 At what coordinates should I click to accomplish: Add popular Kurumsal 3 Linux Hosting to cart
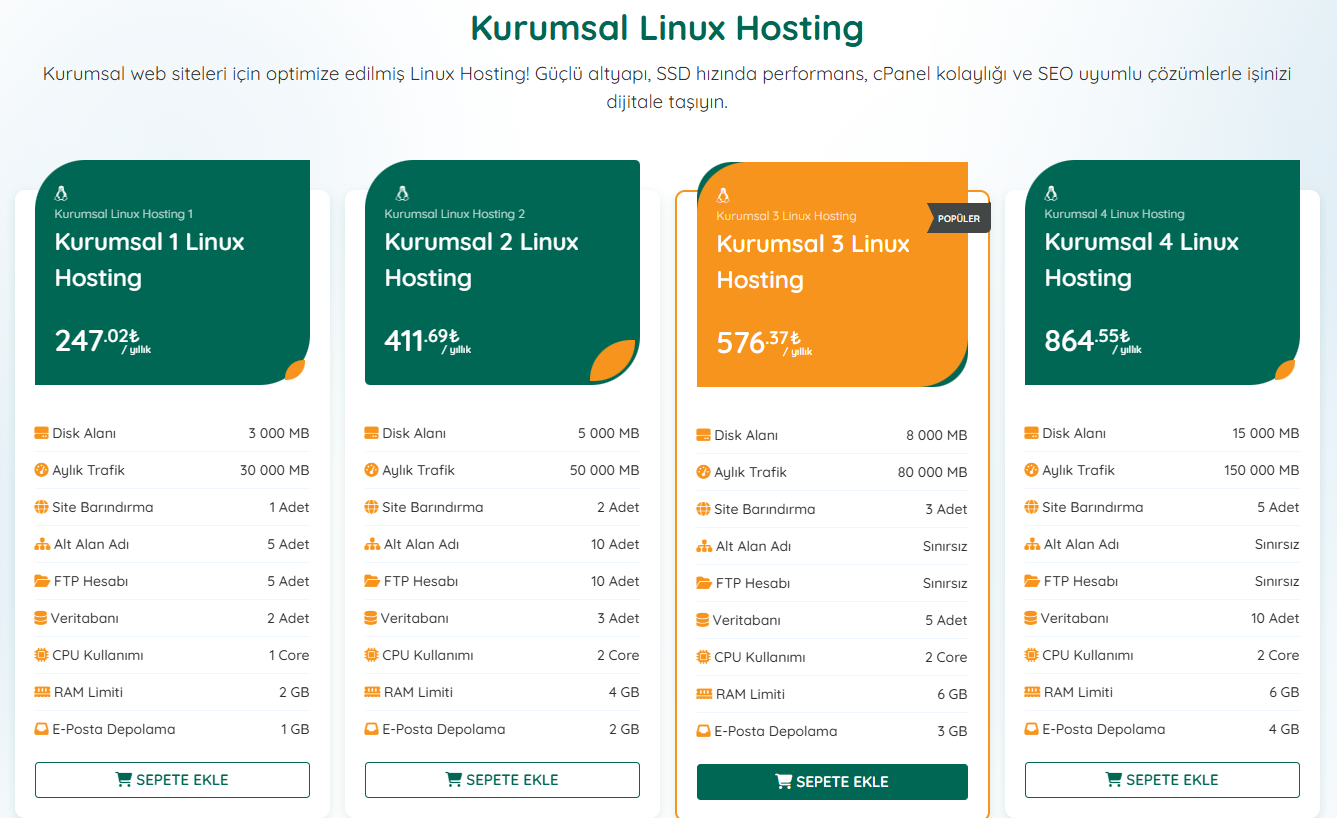click(832, 782)
